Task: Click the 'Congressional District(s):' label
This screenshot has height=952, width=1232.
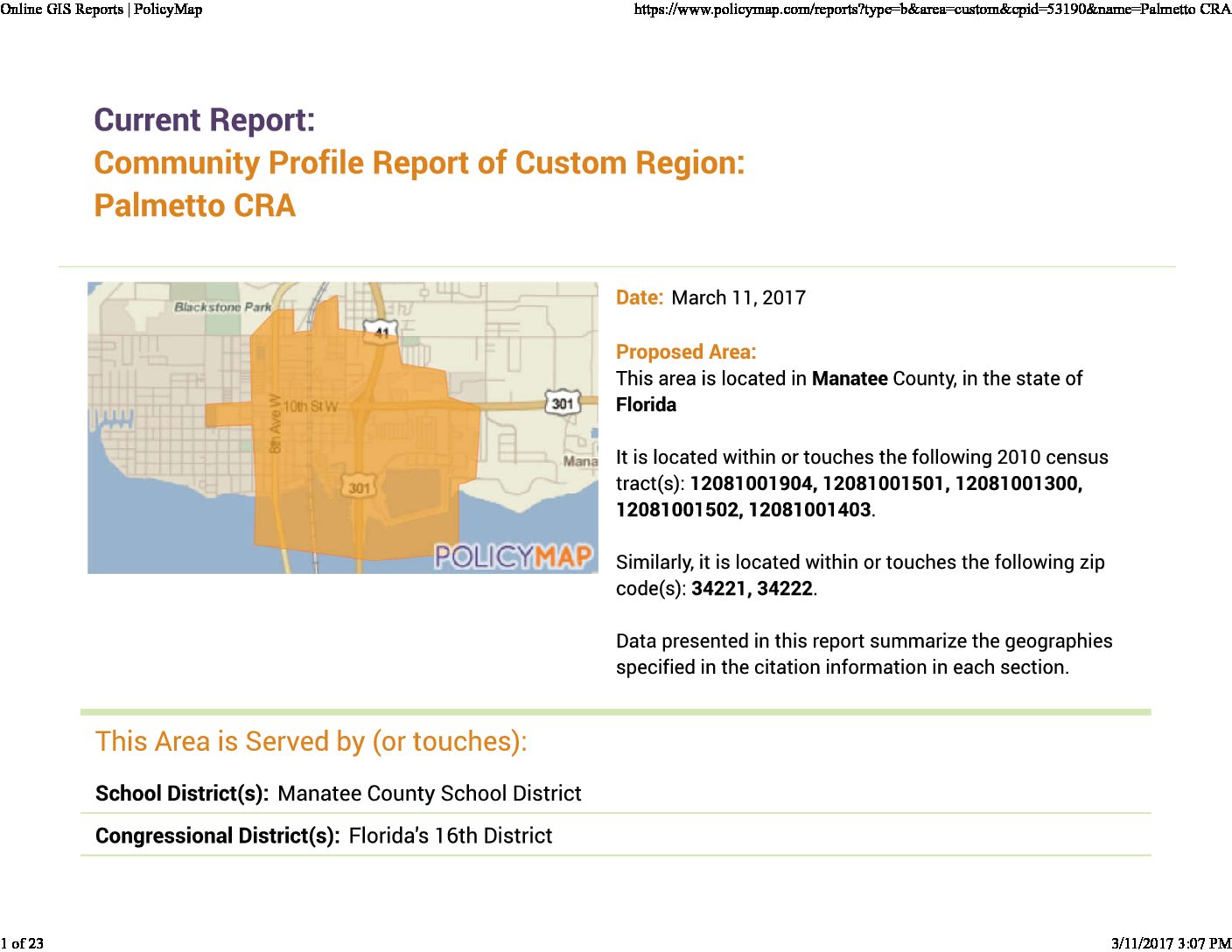Action: tap(218, 836)
